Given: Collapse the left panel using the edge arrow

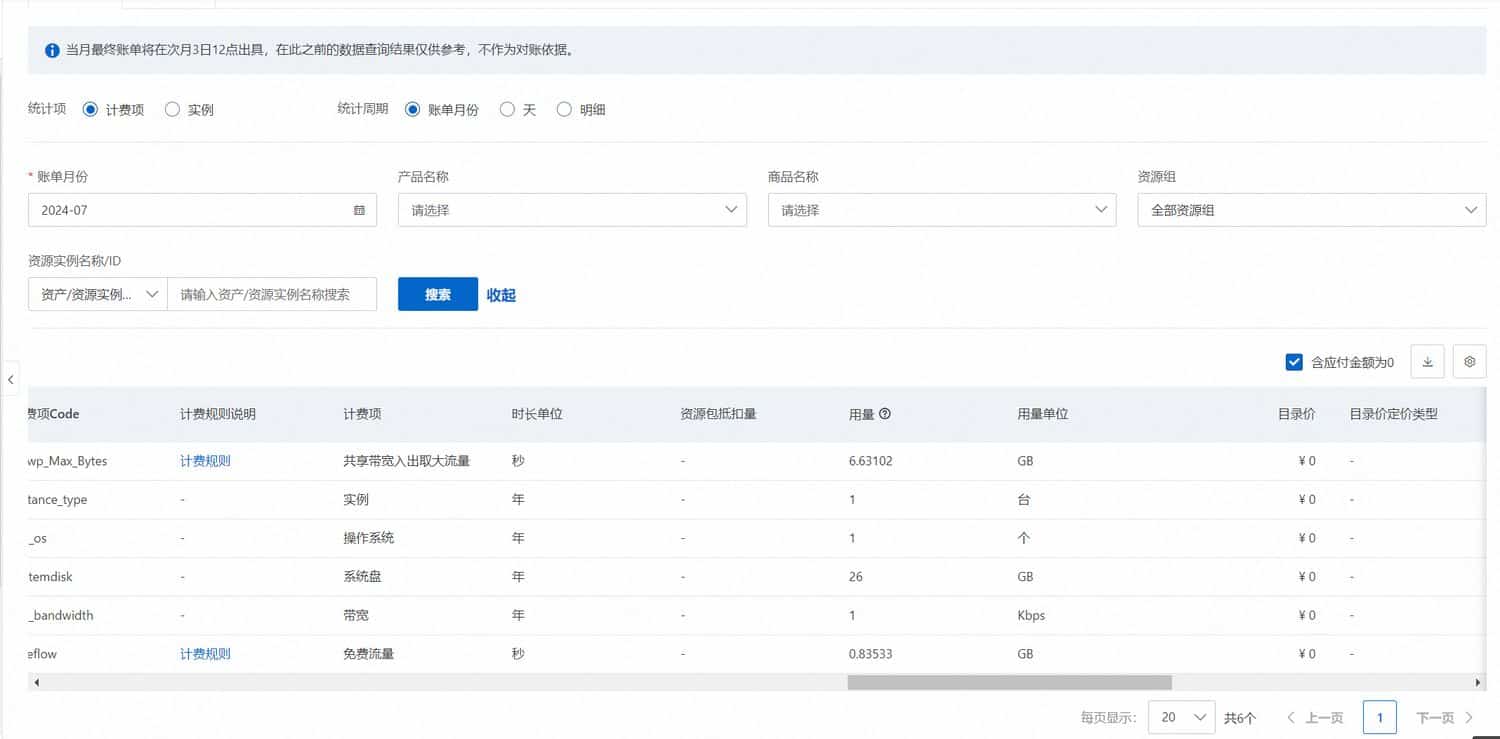Looking at the screenshot, I should coord(10,379).
